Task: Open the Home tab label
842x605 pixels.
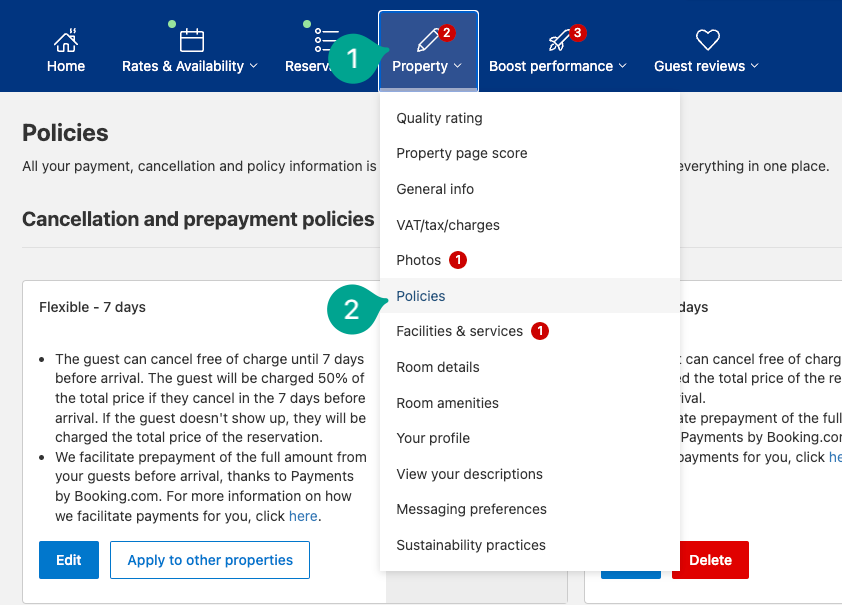Action: pyautogui.click(x=66, y=66)
